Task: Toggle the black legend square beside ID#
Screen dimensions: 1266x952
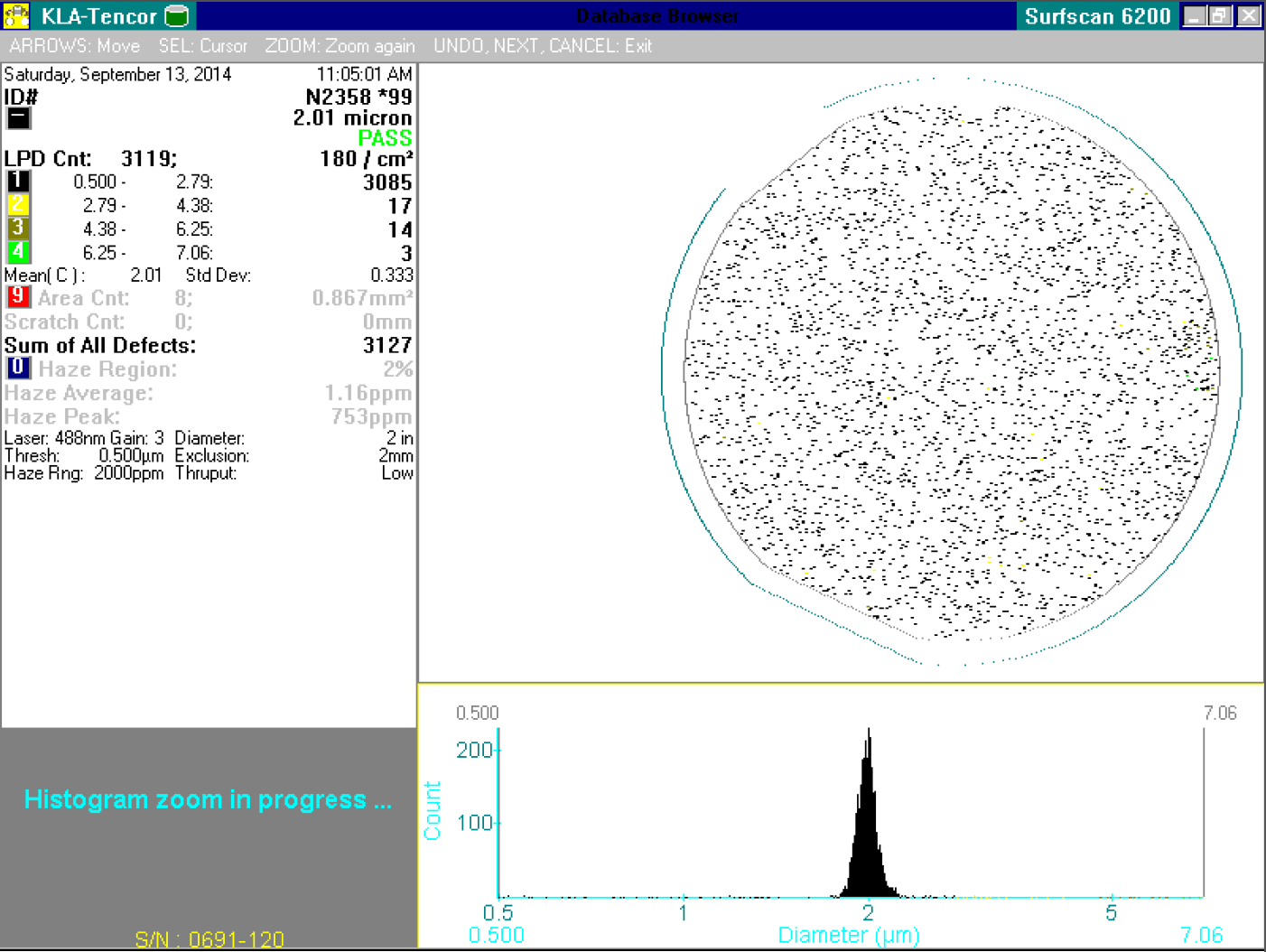Action: [17, 117]
